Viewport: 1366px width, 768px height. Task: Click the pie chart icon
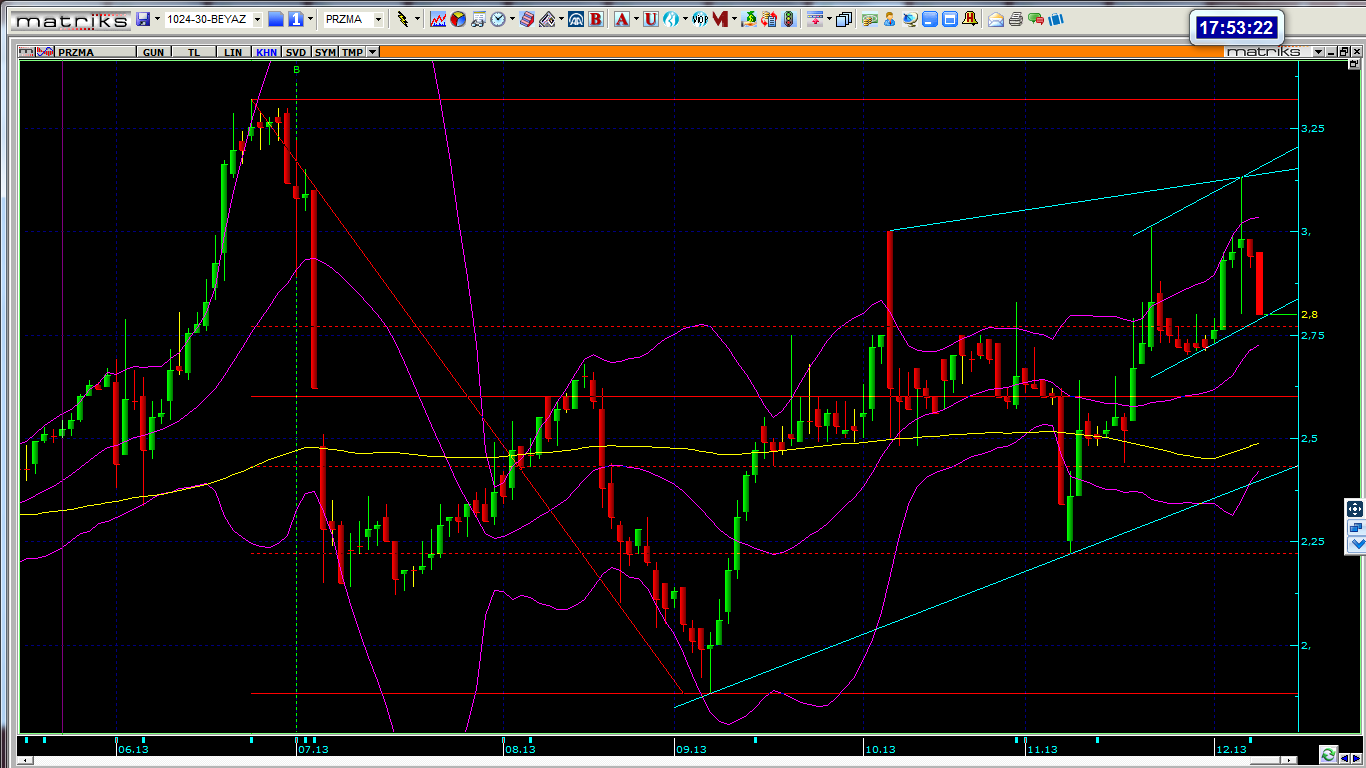(458, 19)
